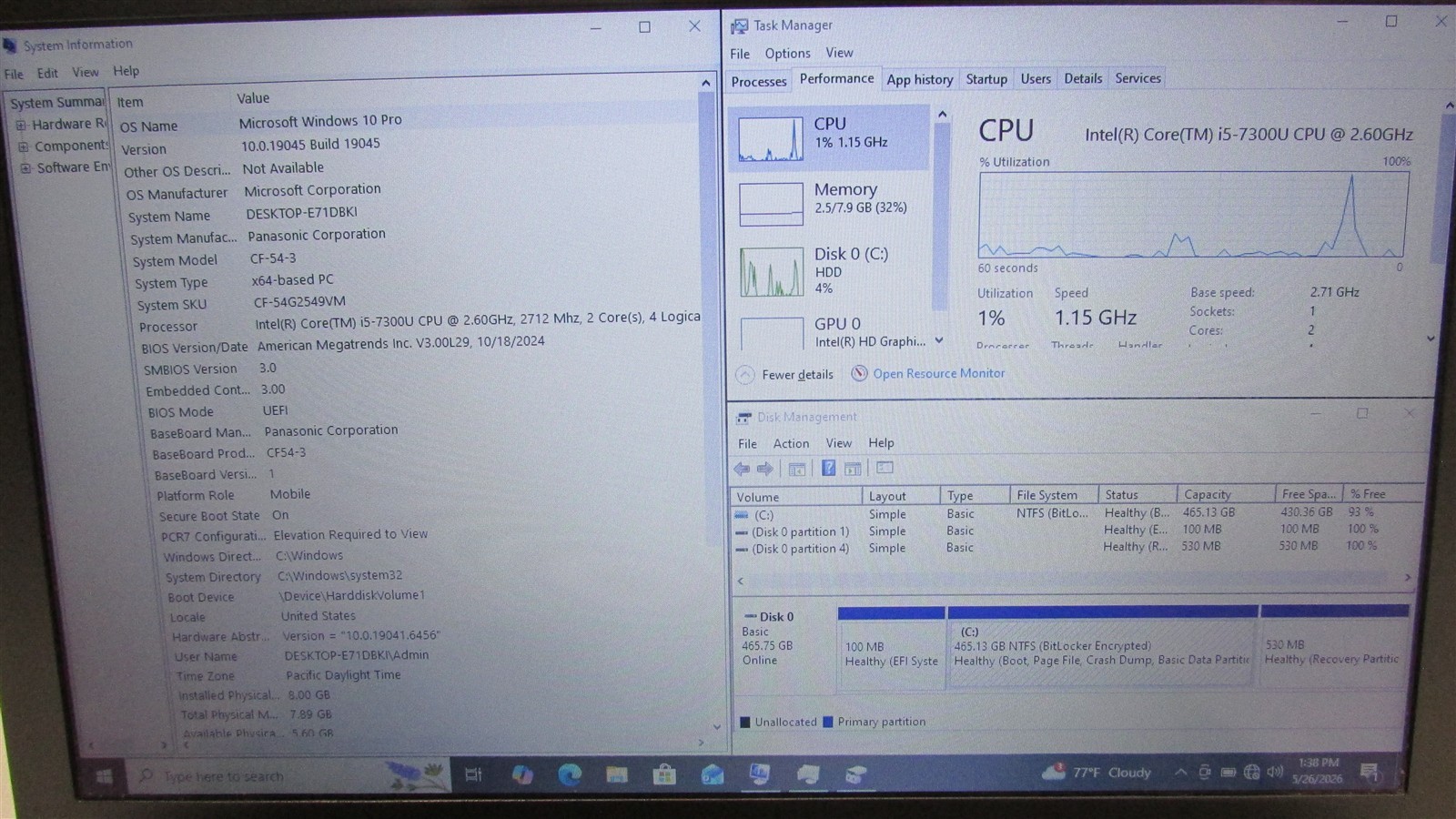Select System Summary in the tree
Viewport: 1456px width, 819px height.
56,103
